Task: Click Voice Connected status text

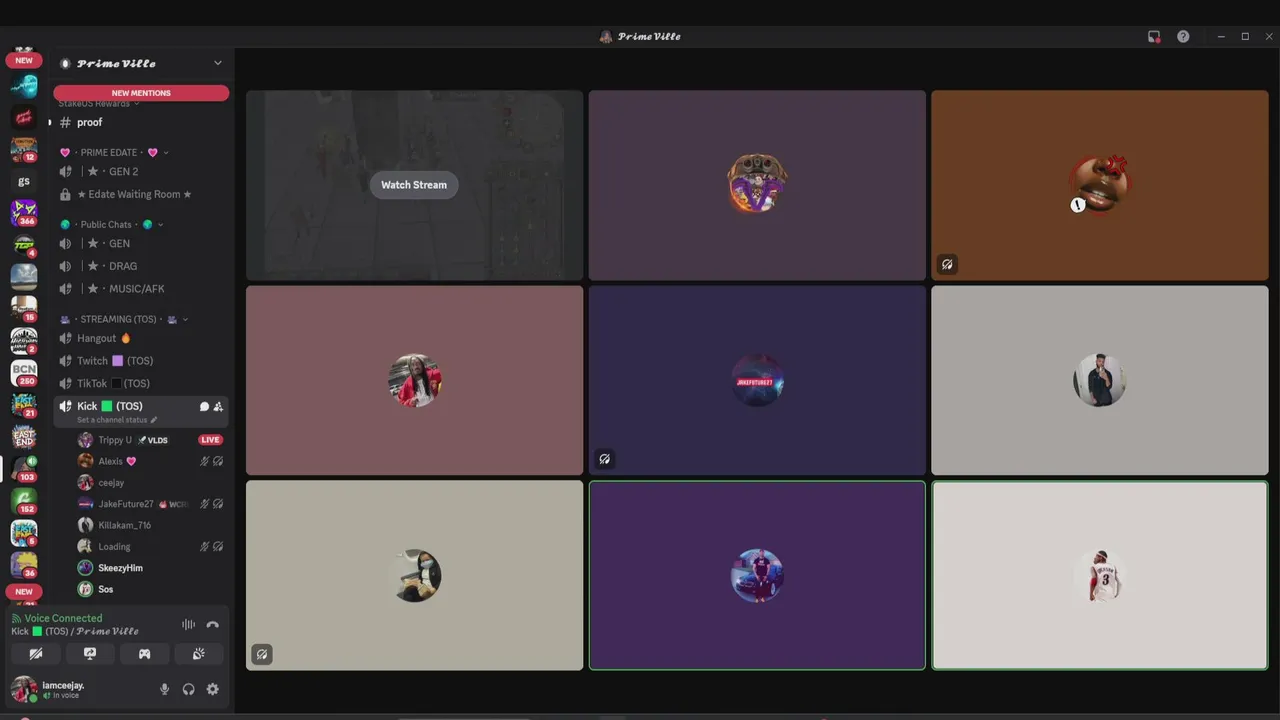Action: [x=63, y=618]
